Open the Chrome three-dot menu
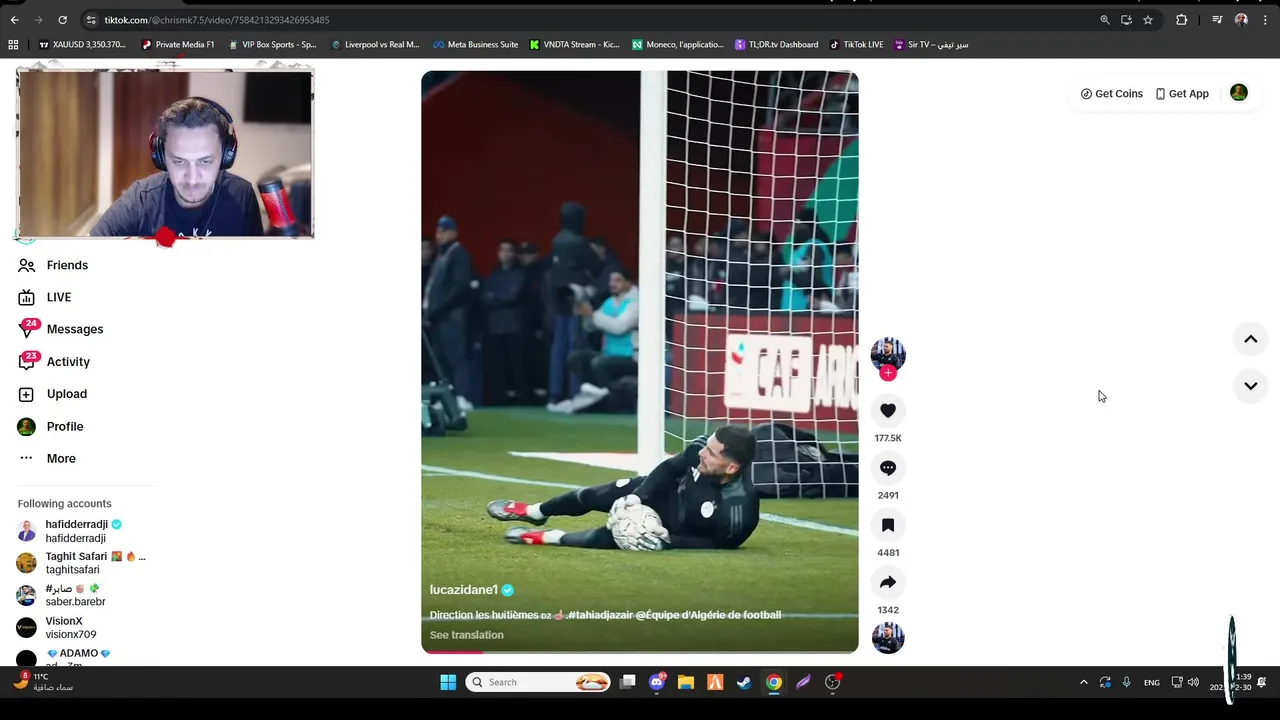Viewport: 1280px width, 720px height. point(1265,20)
